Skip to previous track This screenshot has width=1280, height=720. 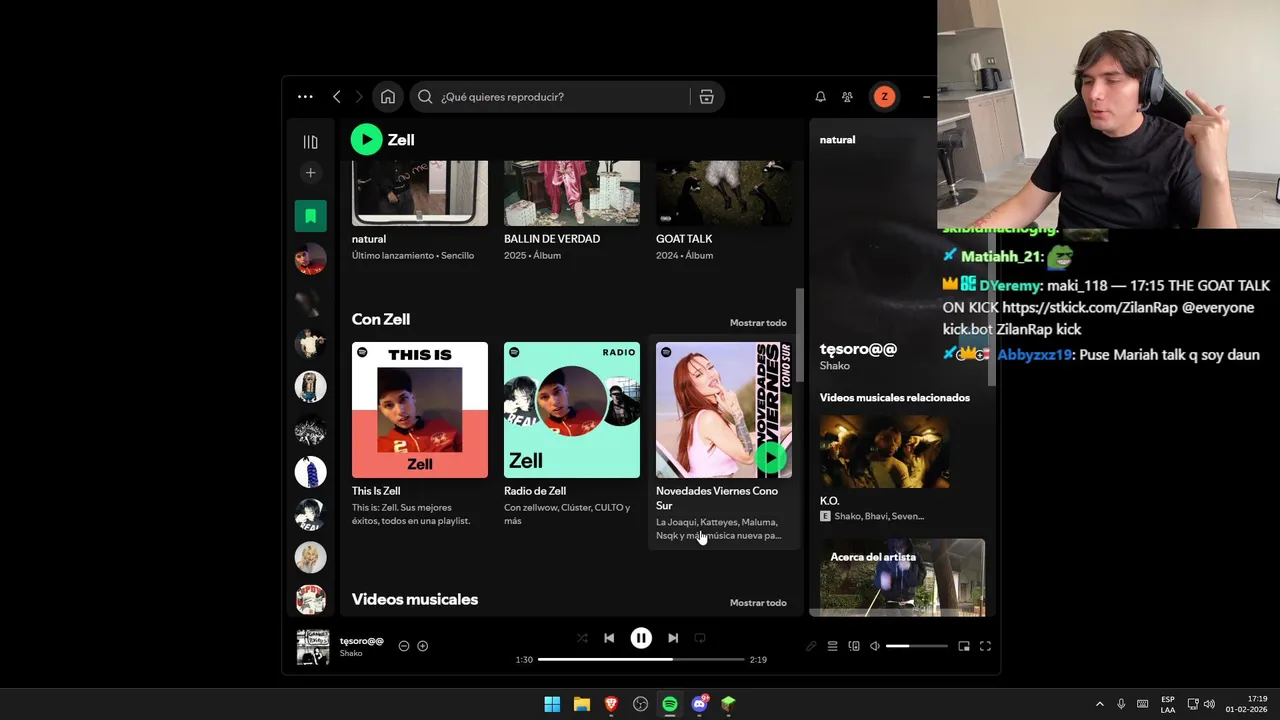coord(609,638)
